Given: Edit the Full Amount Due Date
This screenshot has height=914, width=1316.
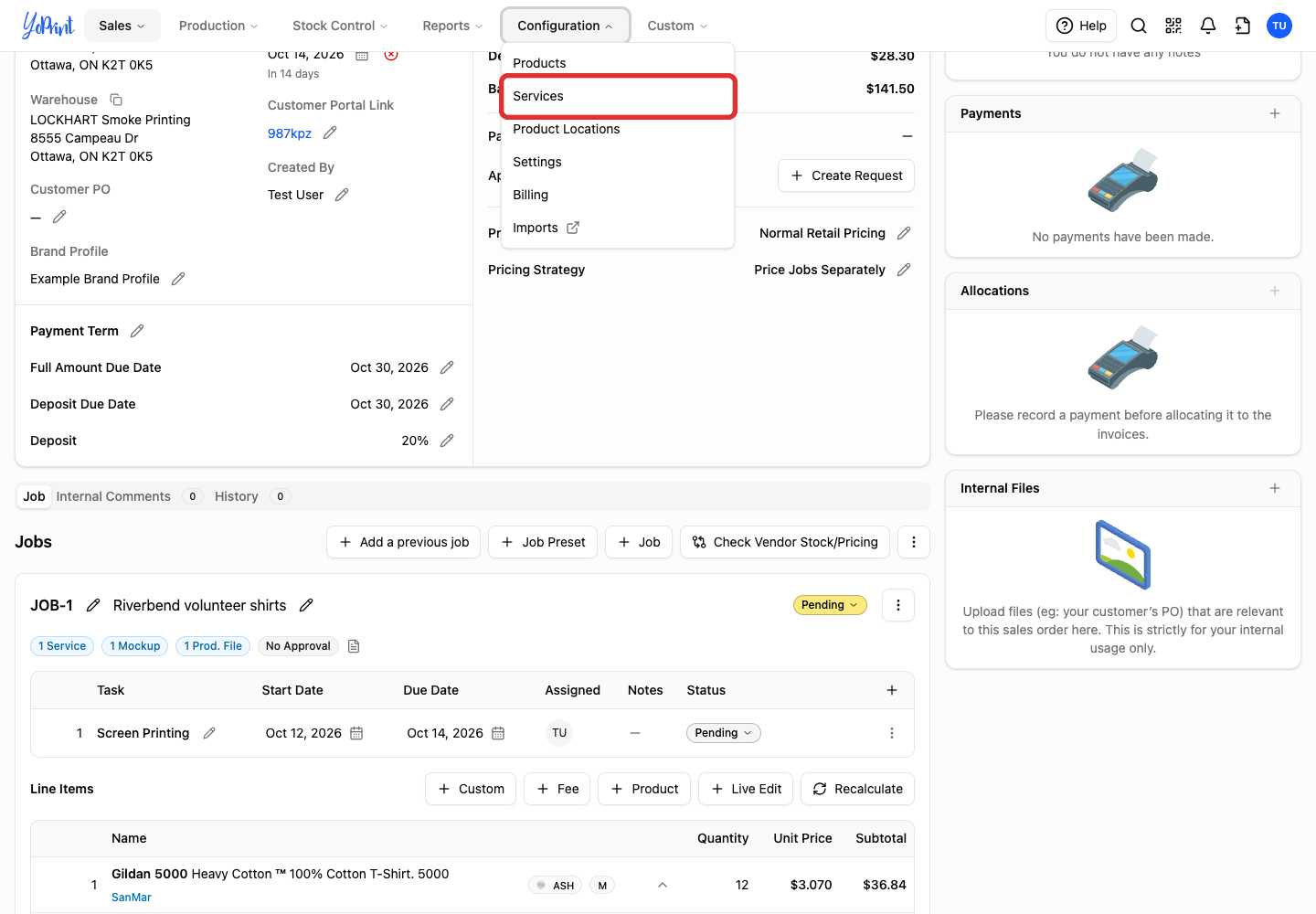Looking at the screenshot, I should pos(447,367).
